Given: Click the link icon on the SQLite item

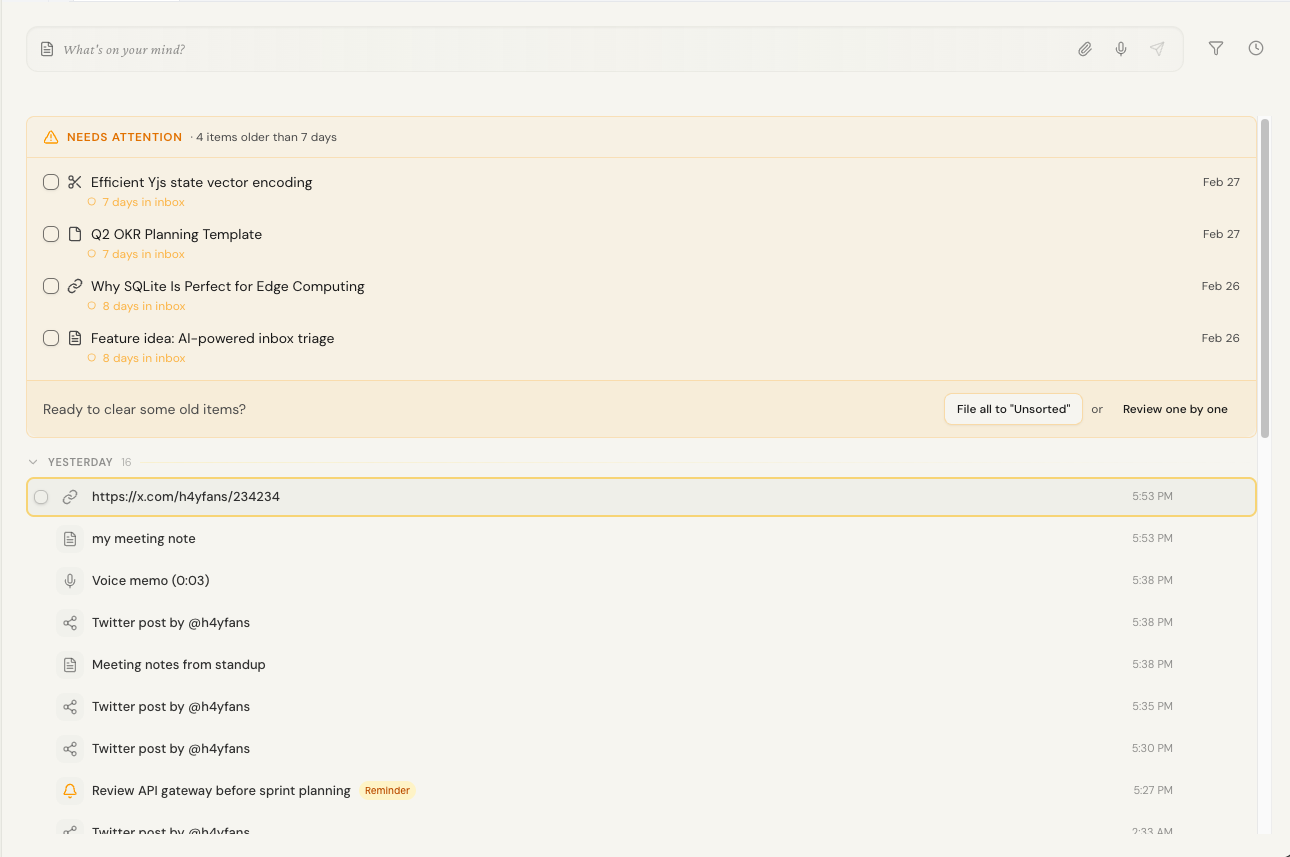Looking at the screenshot, I should pyautogui.click(x=74, y=285).
